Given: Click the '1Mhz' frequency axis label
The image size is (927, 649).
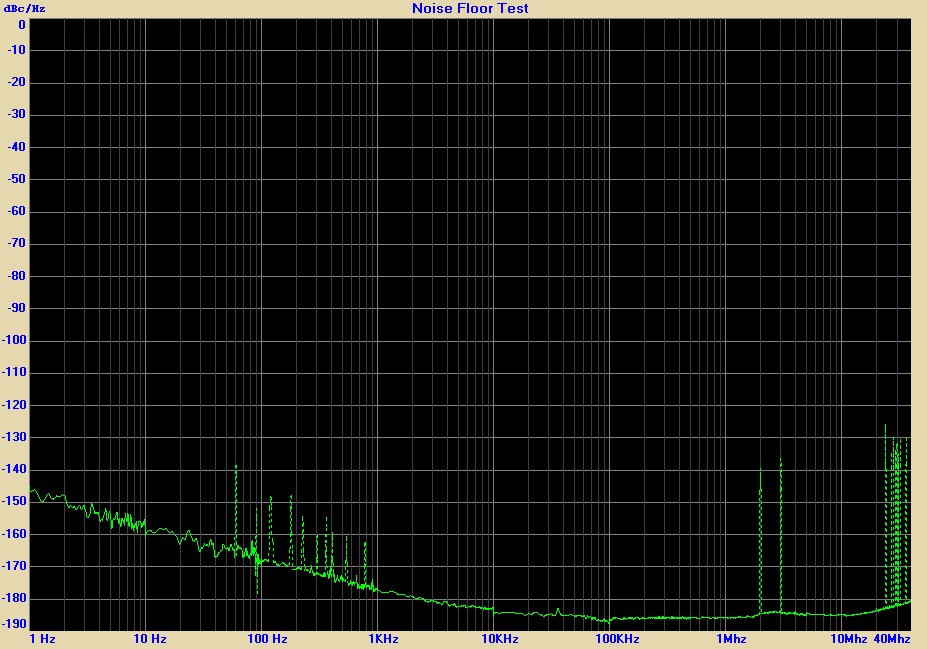Looking at the screenshot, I should [731, 639].
